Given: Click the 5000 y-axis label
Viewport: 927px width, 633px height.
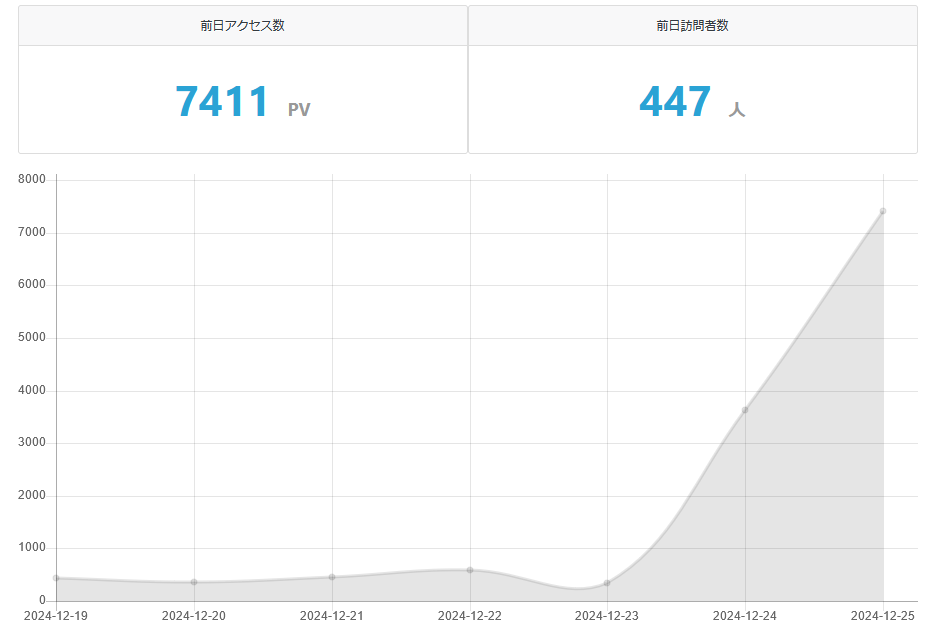Looking at the screenshot, I should (32, 337).
